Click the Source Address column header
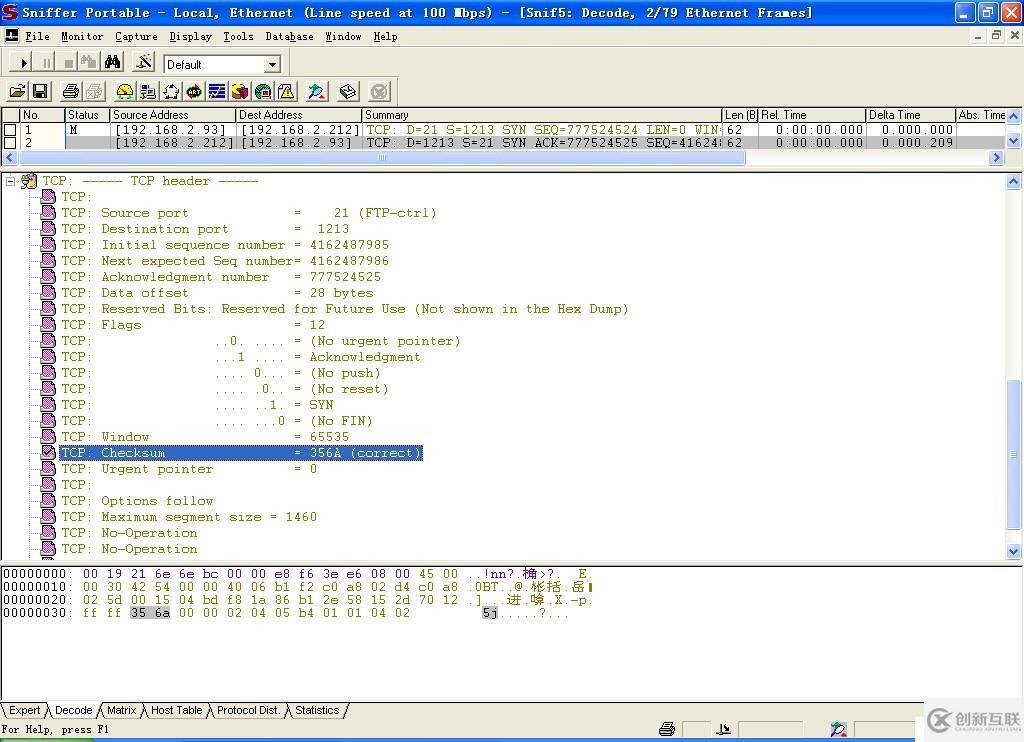 (x=172, y=115)
